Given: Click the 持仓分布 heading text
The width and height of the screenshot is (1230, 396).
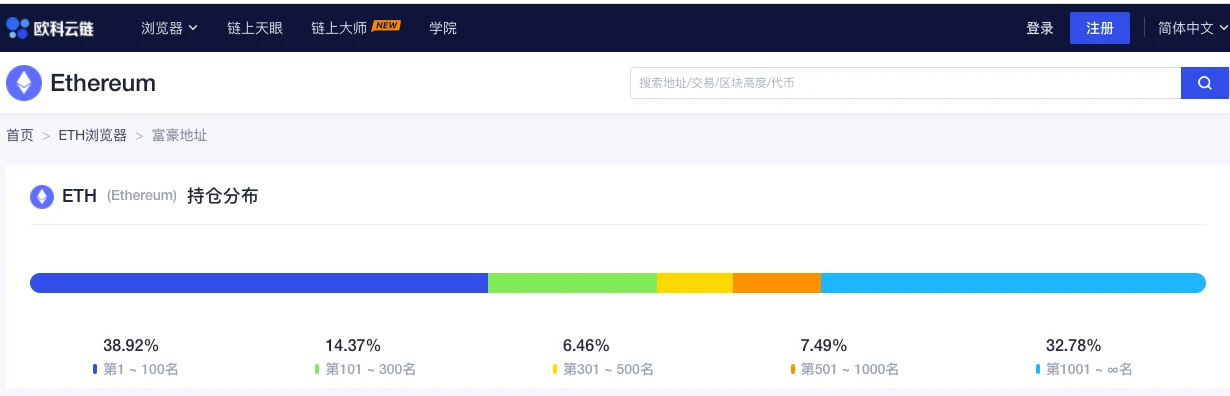Looking at the screenshot, I should [222, 196].
